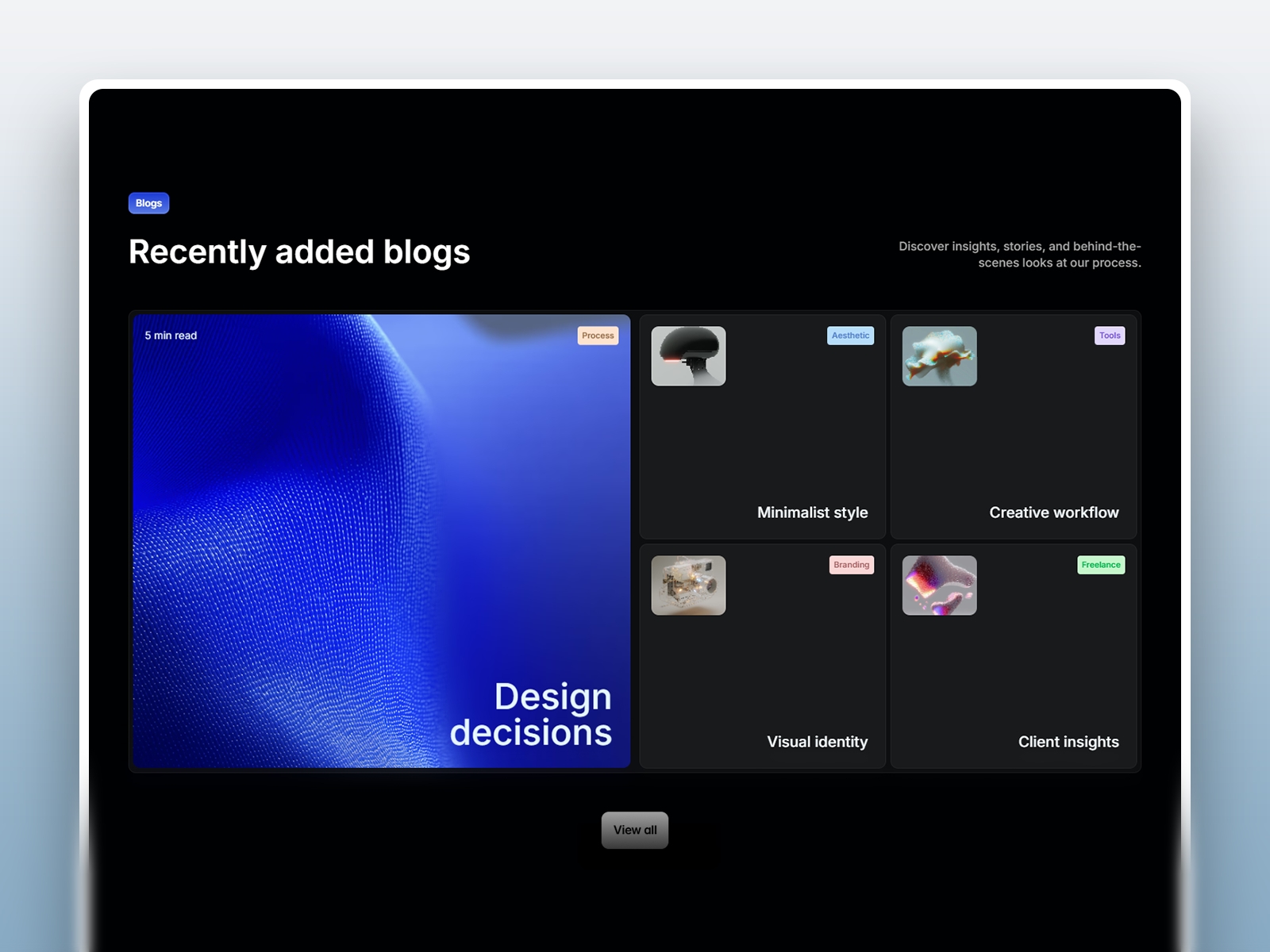Click the Blogs badge label
The height and width of the screenshot is (952, 1270).
tap(148, 203)
